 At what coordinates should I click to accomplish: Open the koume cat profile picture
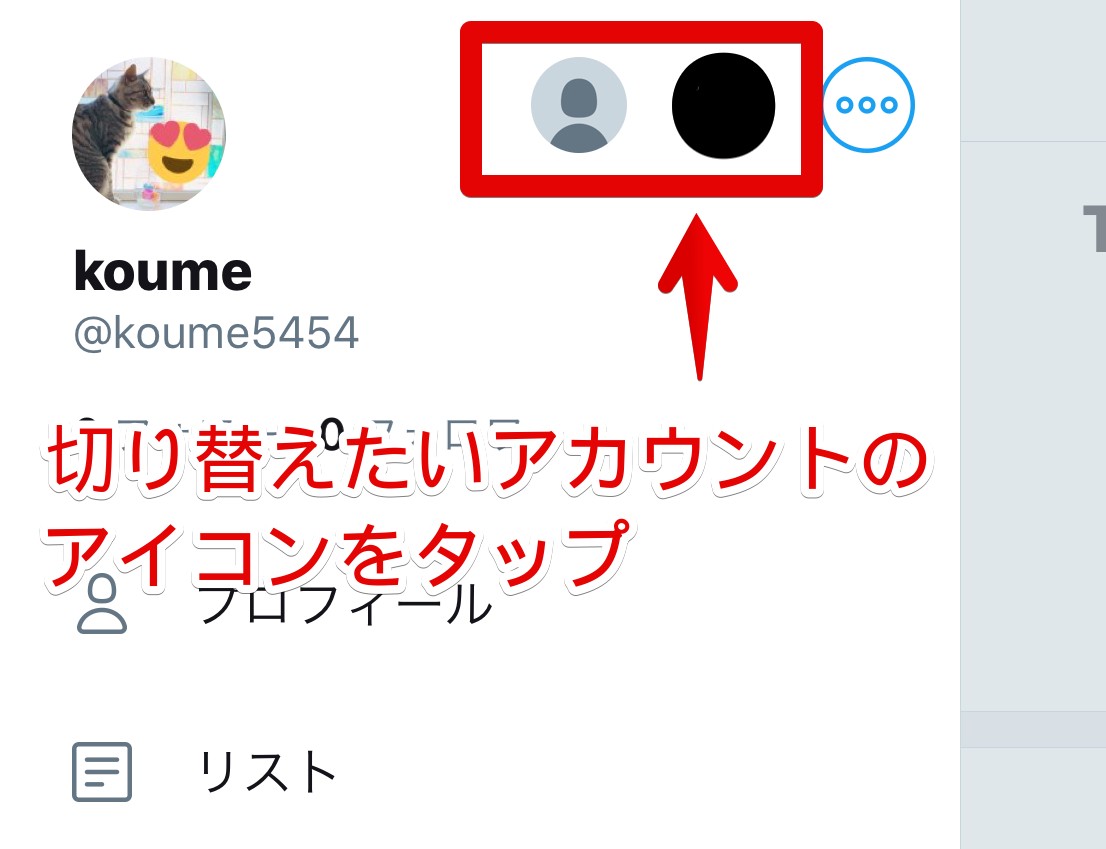pos(149,133)
